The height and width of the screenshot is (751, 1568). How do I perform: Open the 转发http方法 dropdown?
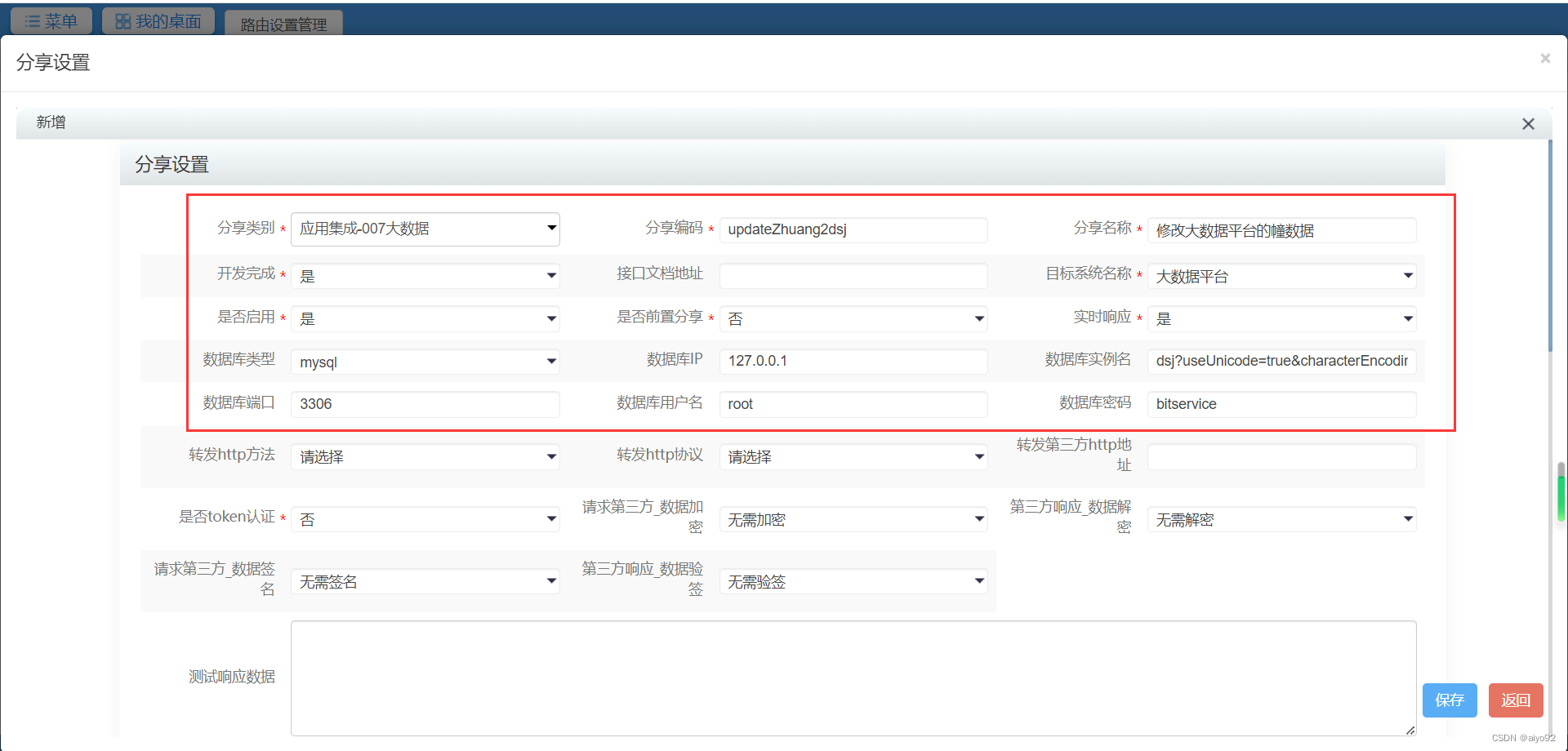coord(425,456)
